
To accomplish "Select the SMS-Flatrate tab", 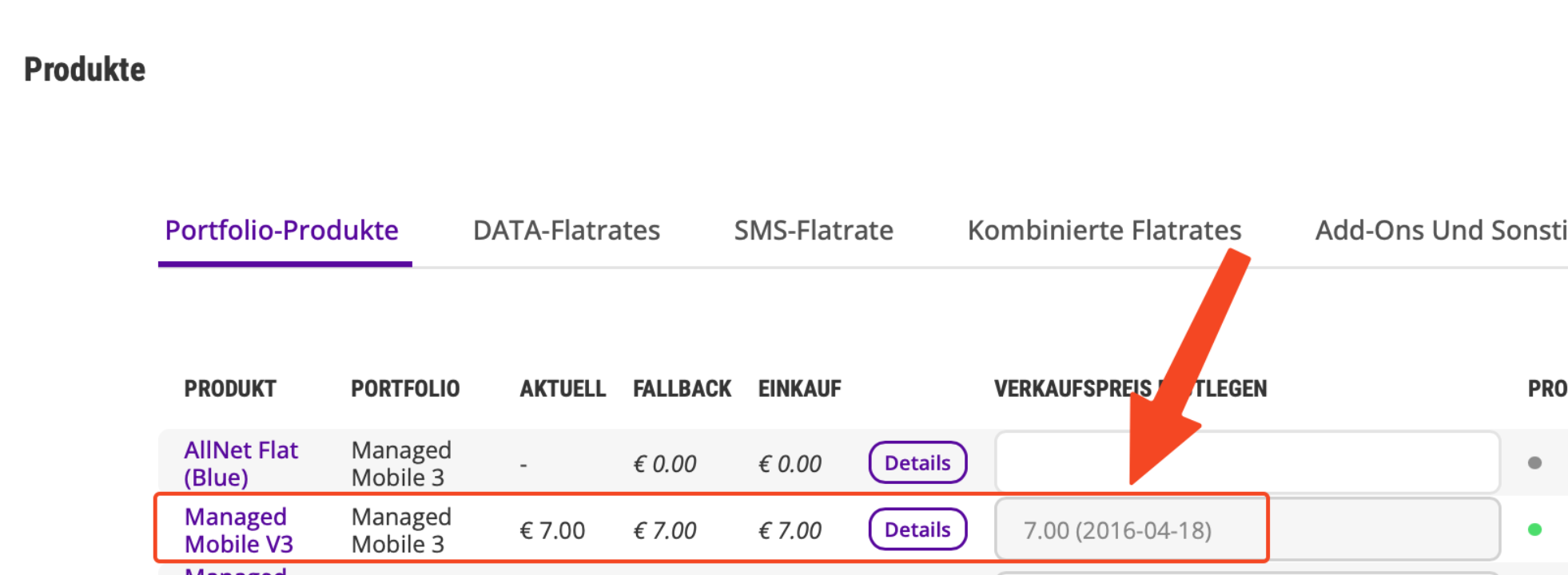I will [x=813, y=231].
